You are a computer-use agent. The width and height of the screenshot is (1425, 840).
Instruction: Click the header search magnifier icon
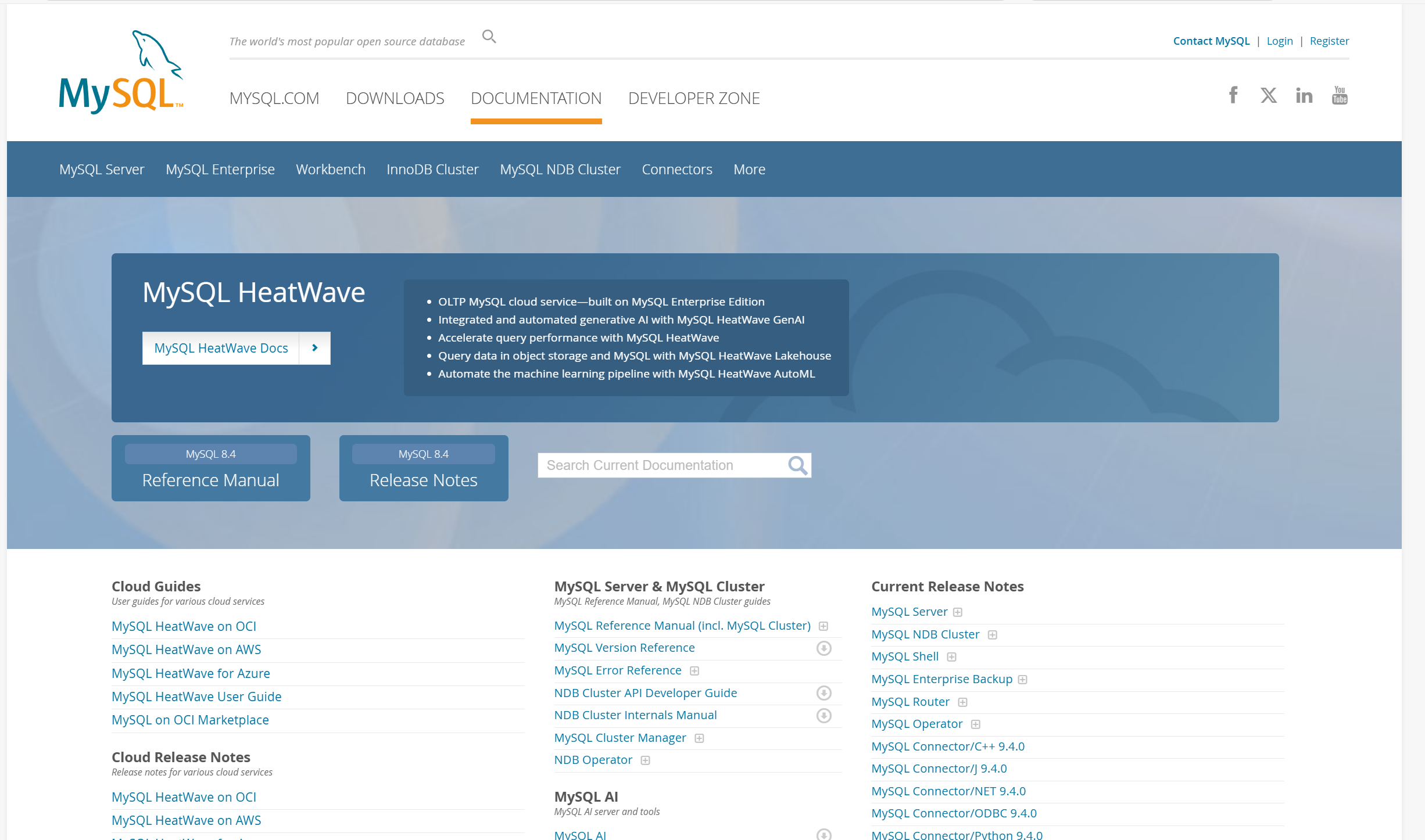(x=489, y=37)
